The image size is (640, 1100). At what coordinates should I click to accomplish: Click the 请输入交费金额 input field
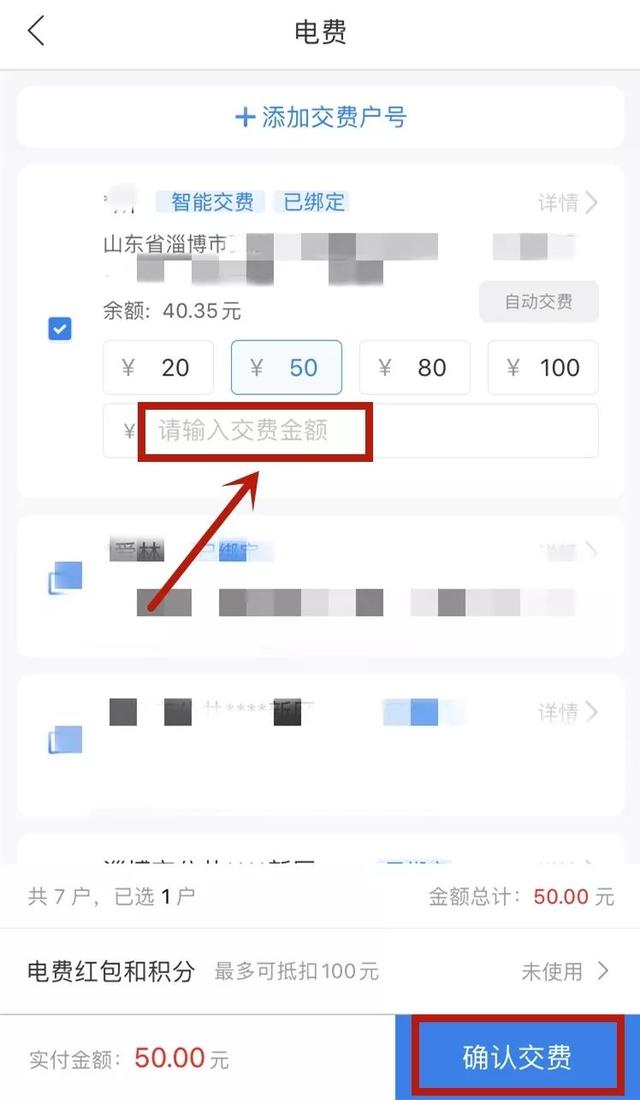coord(351,431)
